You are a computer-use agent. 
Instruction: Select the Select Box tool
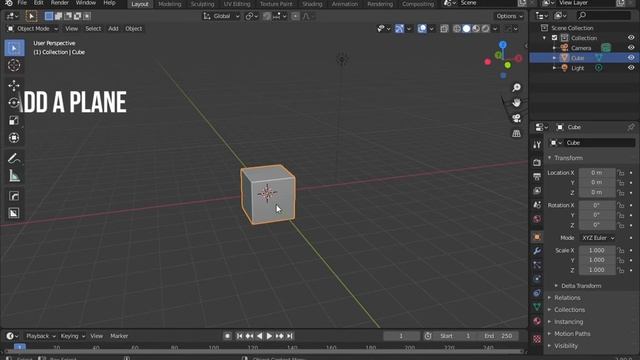14,48
